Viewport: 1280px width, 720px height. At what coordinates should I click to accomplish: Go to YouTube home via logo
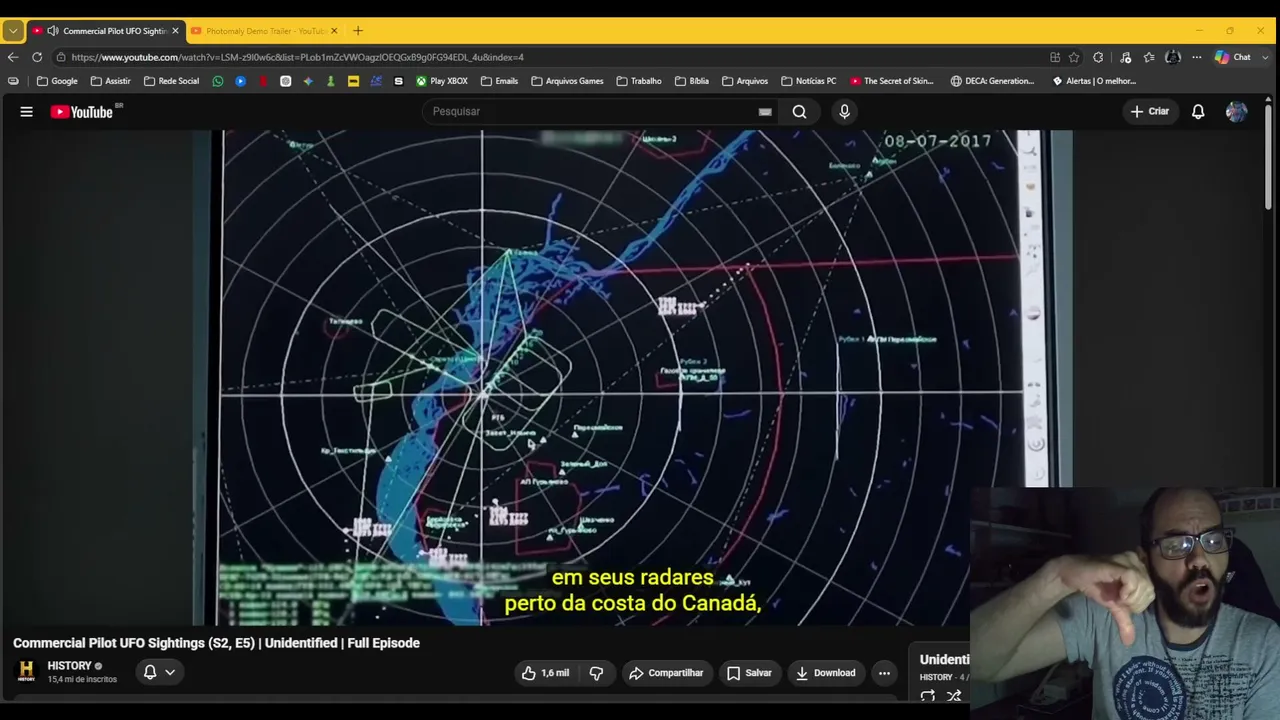pyautogui.click(x=82, y=112)
